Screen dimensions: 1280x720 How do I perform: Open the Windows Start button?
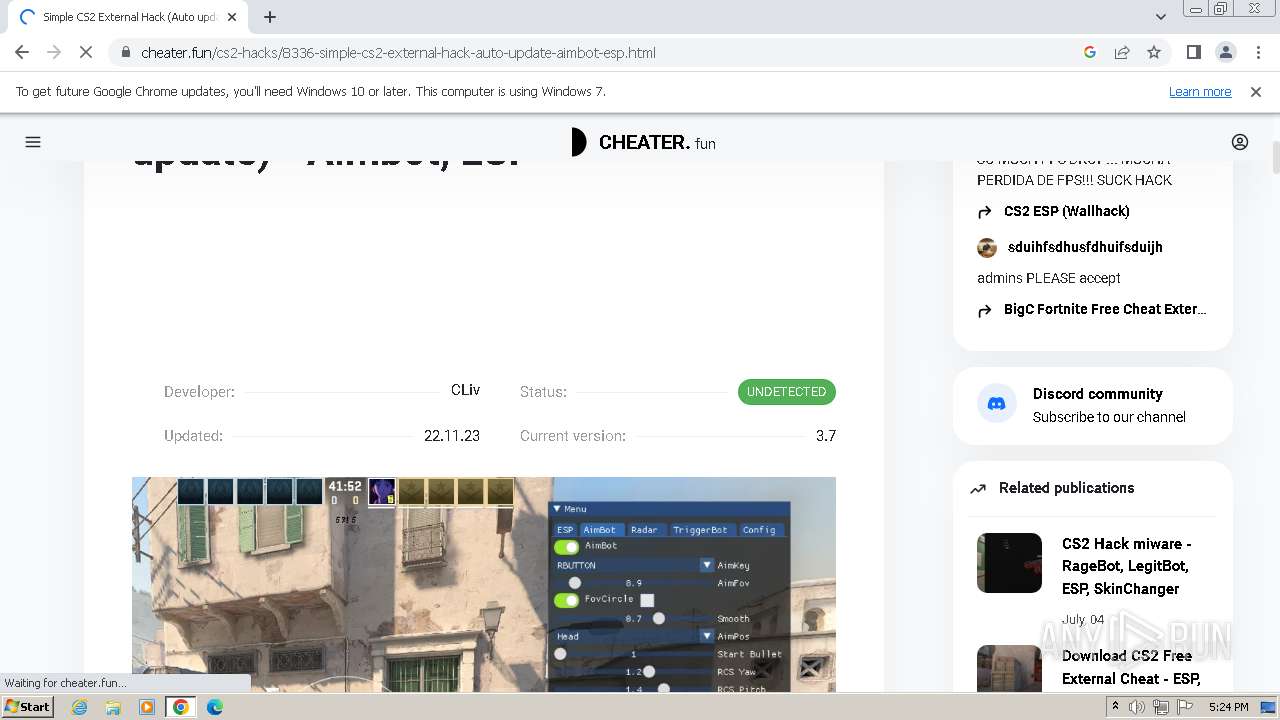[x=28, y=706]
